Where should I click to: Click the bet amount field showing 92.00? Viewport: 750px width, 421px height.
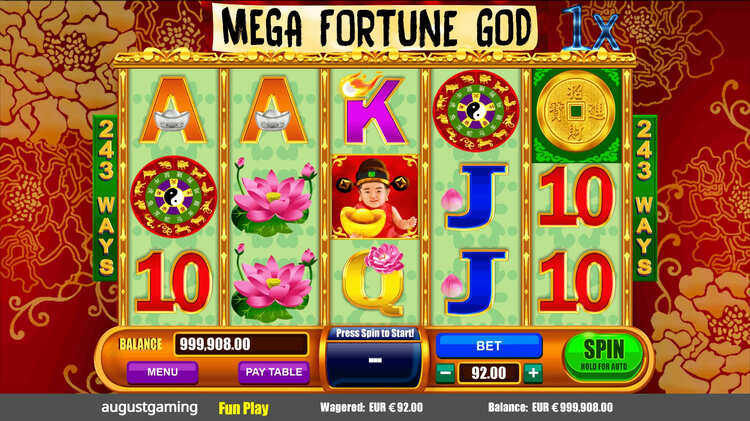[x=489, y=373]
